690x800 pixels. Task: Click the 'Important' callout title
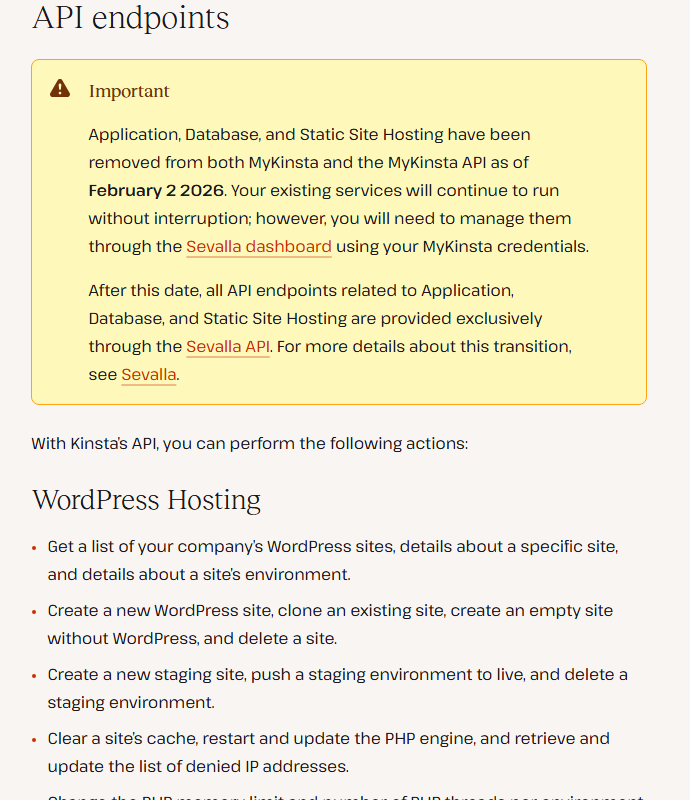(x=129, y=91)
